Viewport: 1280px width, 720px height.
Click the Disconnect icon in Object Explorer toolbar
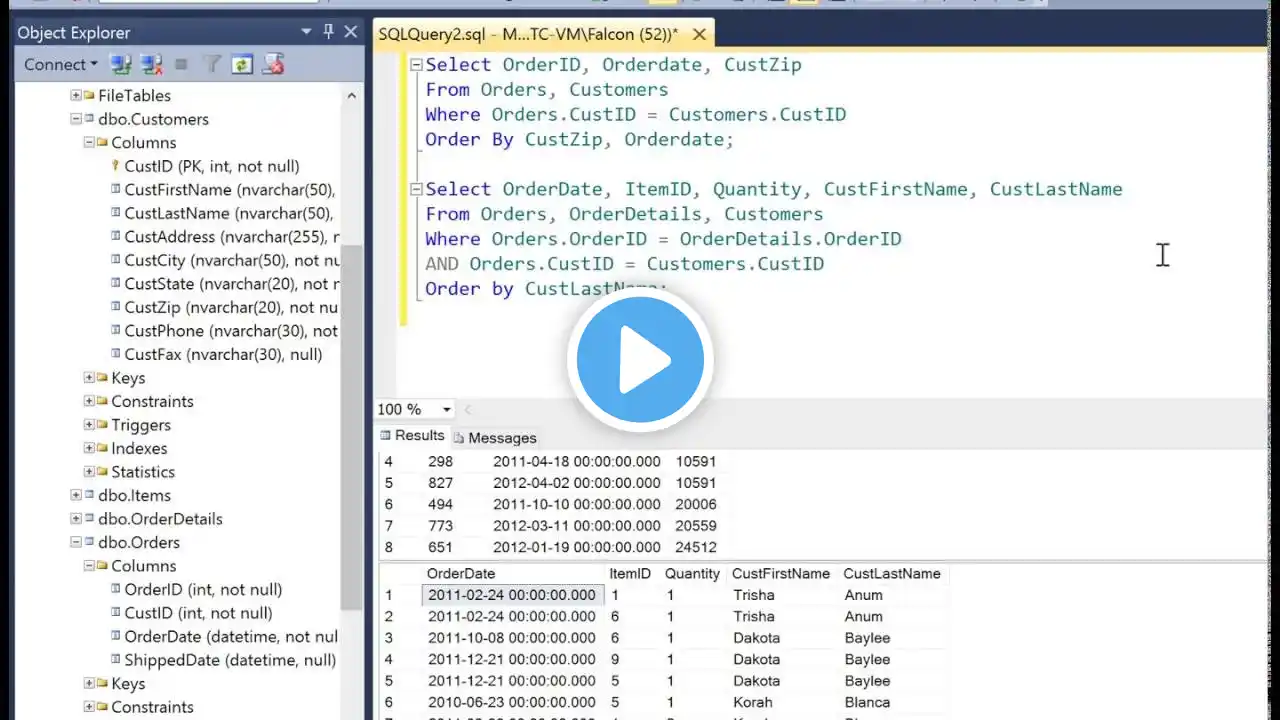tap(152, 65)
